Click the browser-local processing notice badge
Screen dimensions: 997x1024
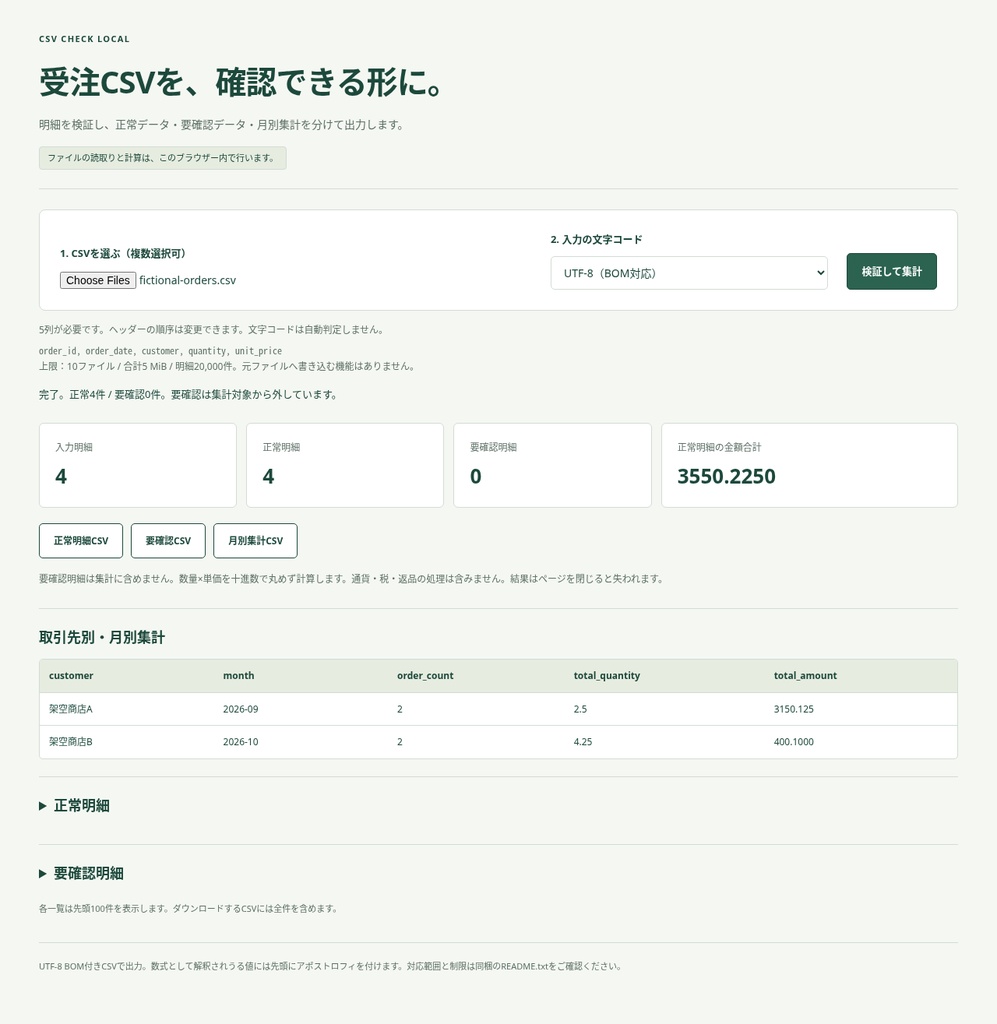point(163,158)
